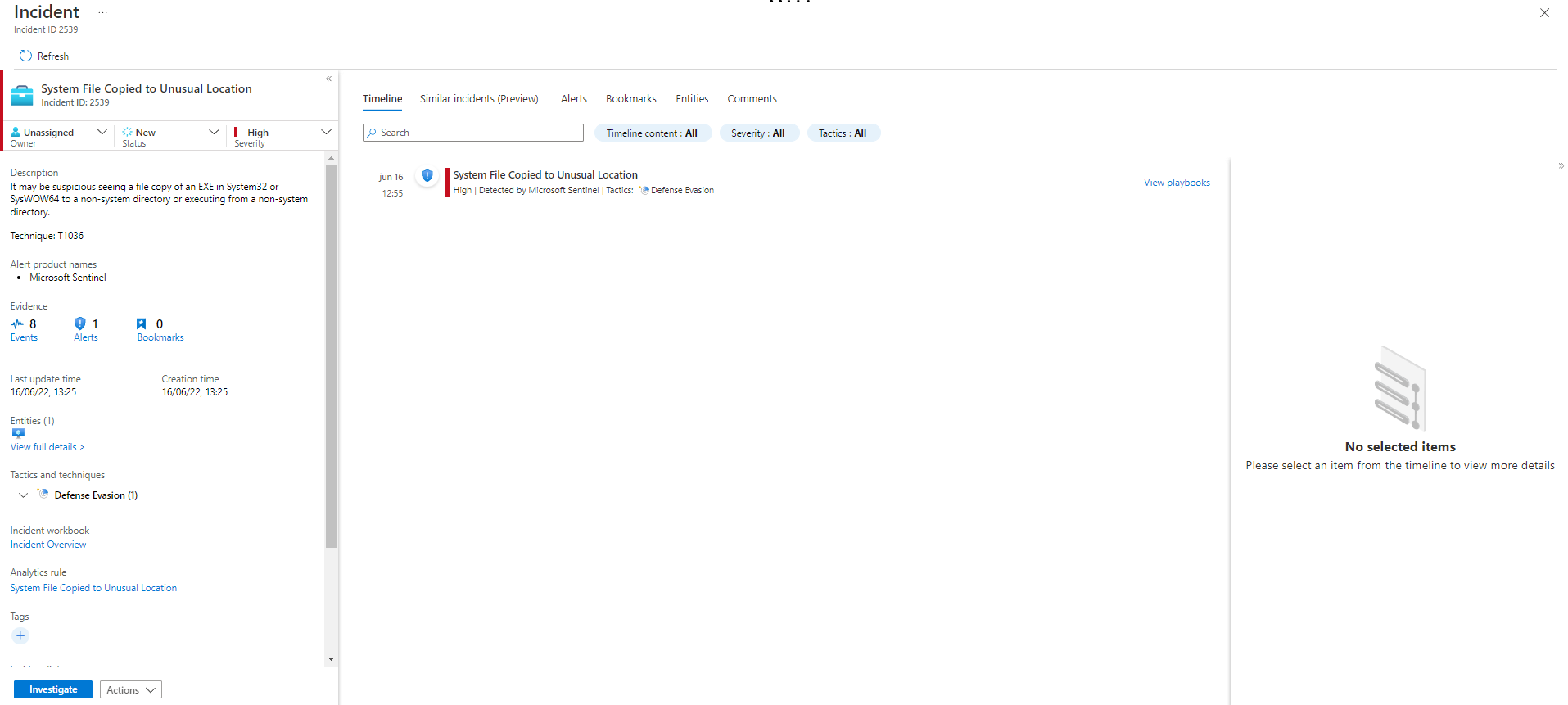
Task: Collapse the Defense Evasion tactic
Action: pyautogui.click(x=23, y=495)
